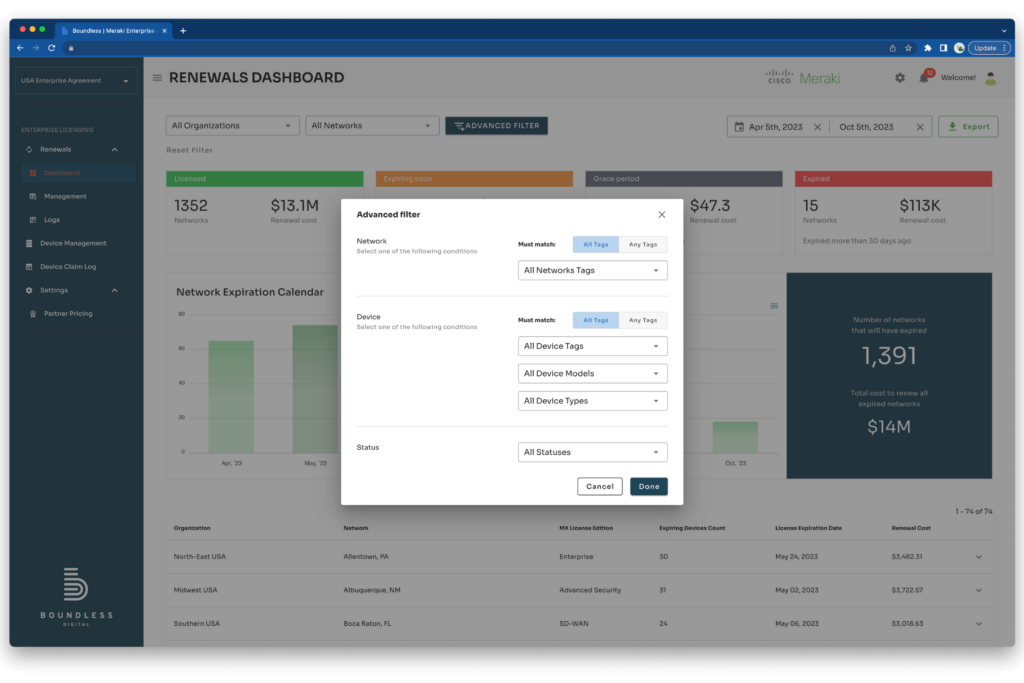Switch to the Boundless Meraki Enterprise browser tab

tap(110, 29)
